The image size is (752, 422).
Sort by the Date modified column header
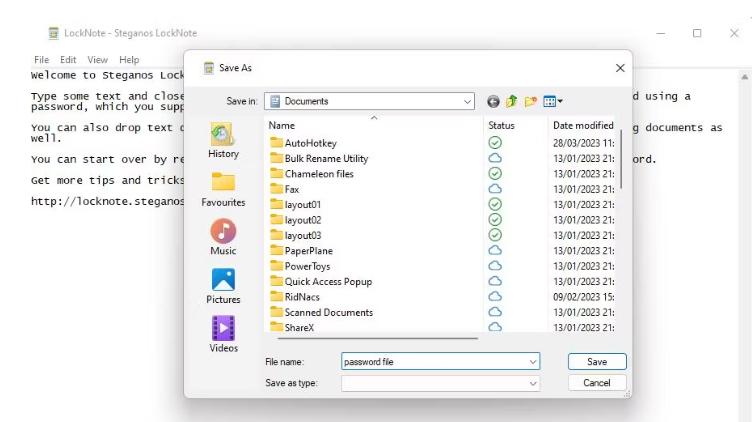click(x=583, y=125)
